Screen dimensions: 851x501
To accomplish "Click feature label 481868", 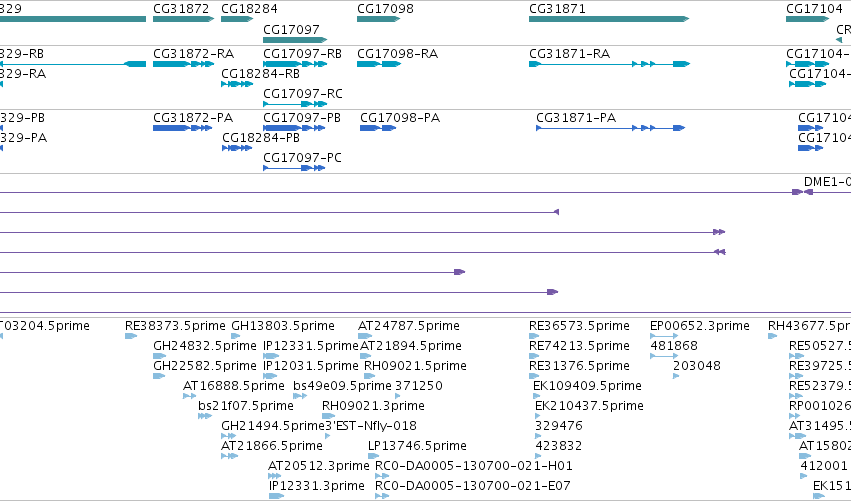I will coord(674,346).
